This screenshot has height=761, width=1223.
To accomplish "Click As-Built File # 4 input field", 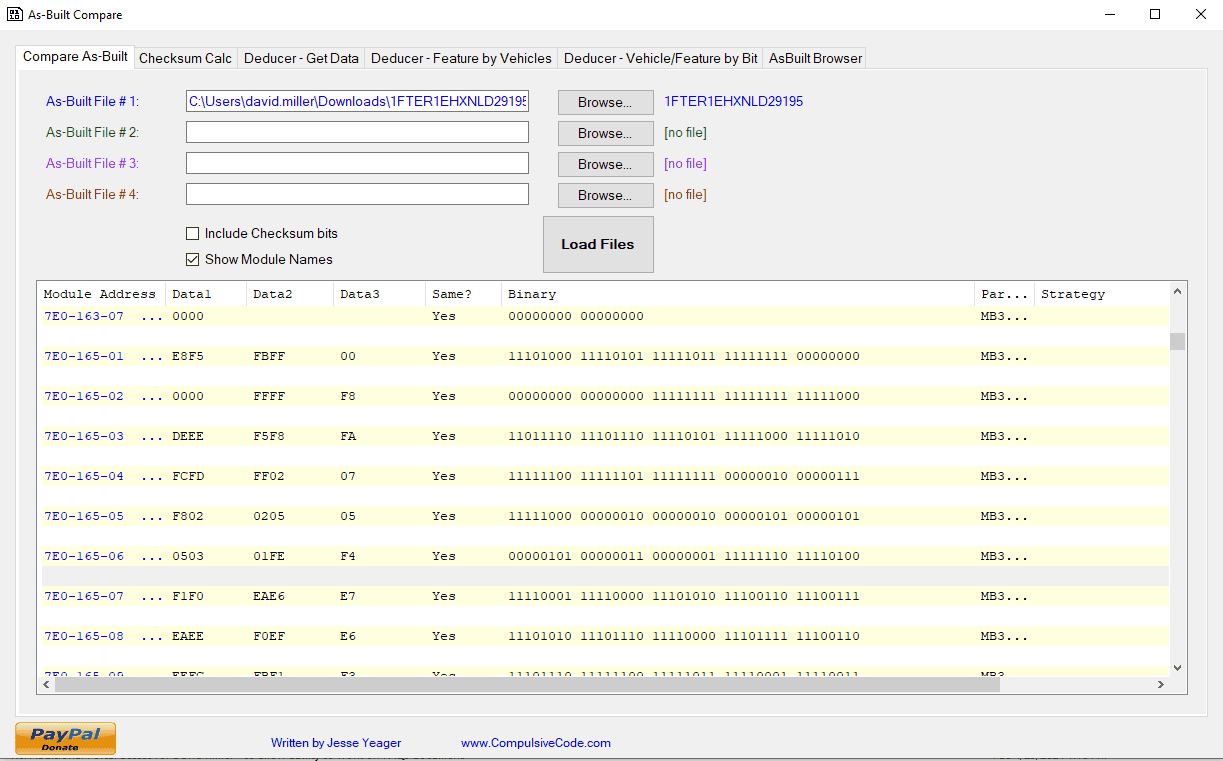I will pos(357,195).
